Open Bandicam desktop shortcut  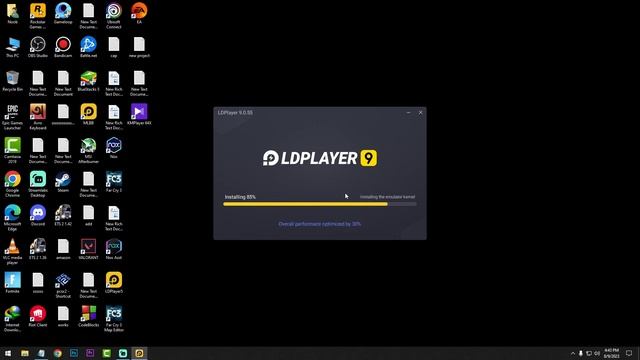coord(63,47)
